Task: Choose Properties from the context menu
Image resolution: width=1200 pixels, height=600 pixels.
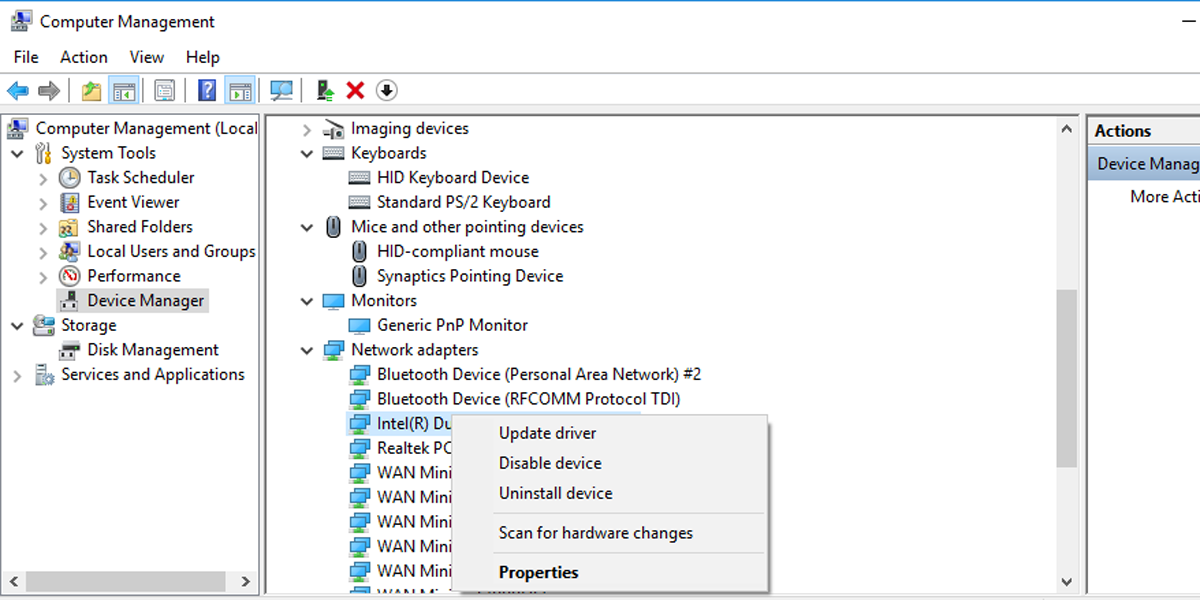Action: [x=538, y=571]
